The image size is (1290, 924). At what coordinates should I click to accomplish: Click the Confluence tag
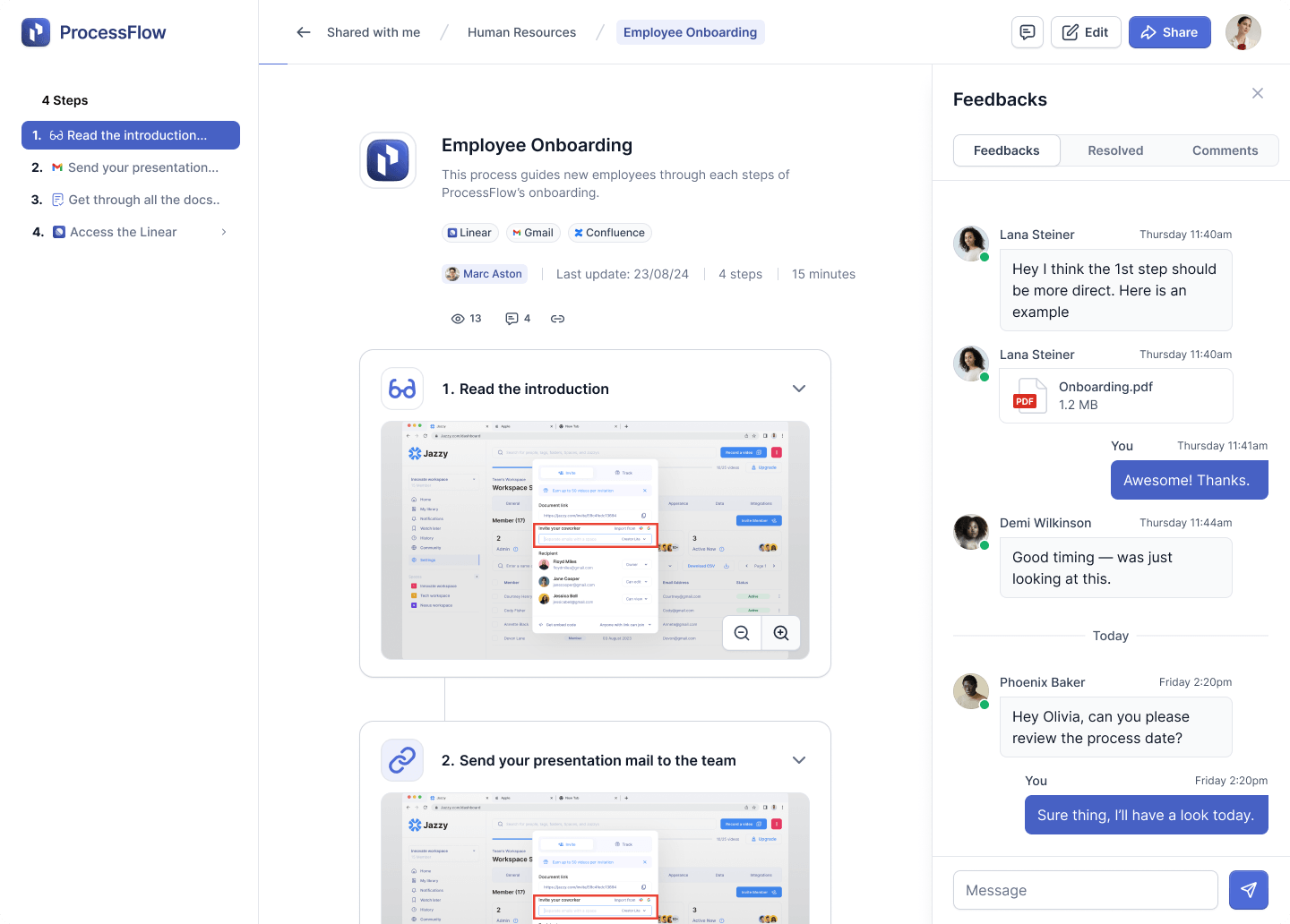click(609, 233)
